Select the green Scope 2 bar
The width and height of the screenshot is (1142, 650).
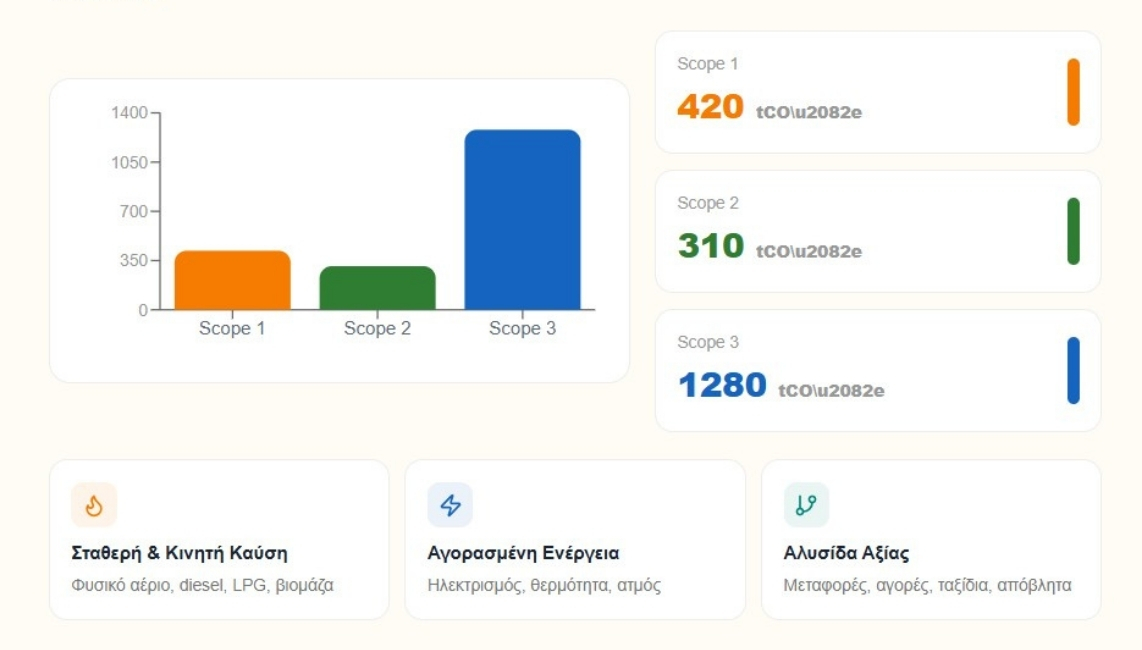(377, 288)
